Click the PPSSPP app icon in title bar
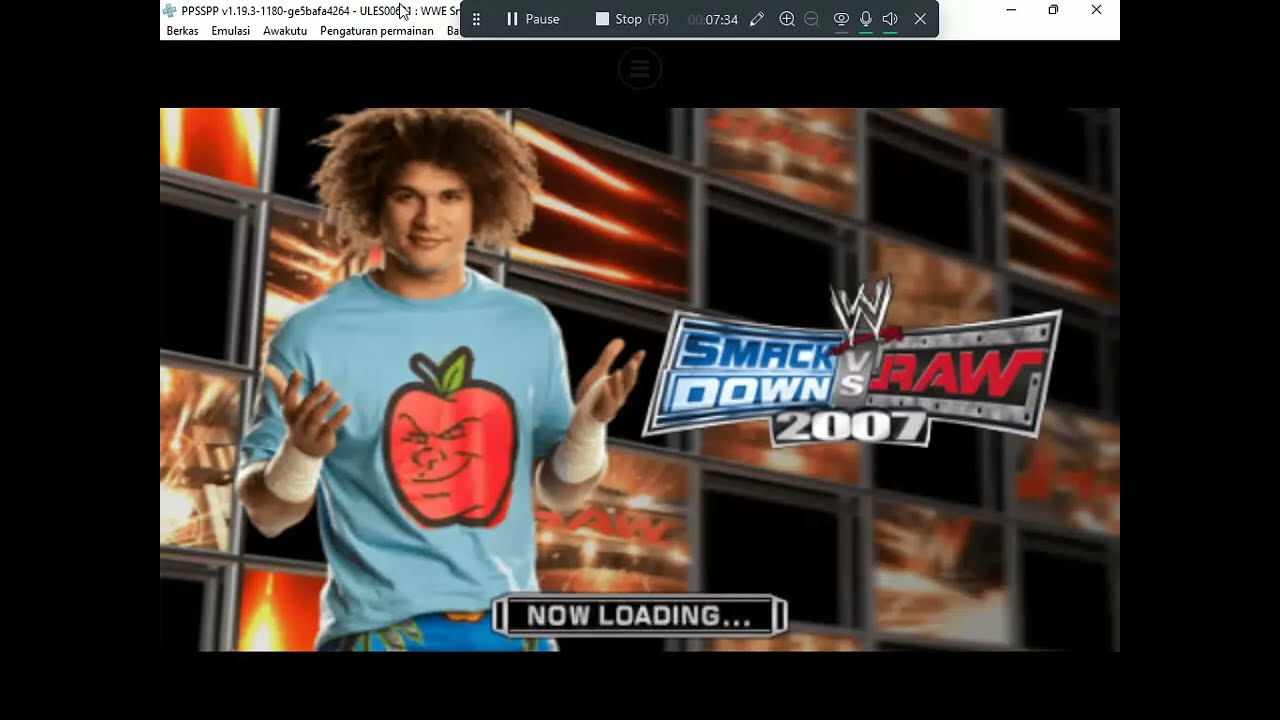Viewport: 1280px width, 720px height. tap(170, 10)
